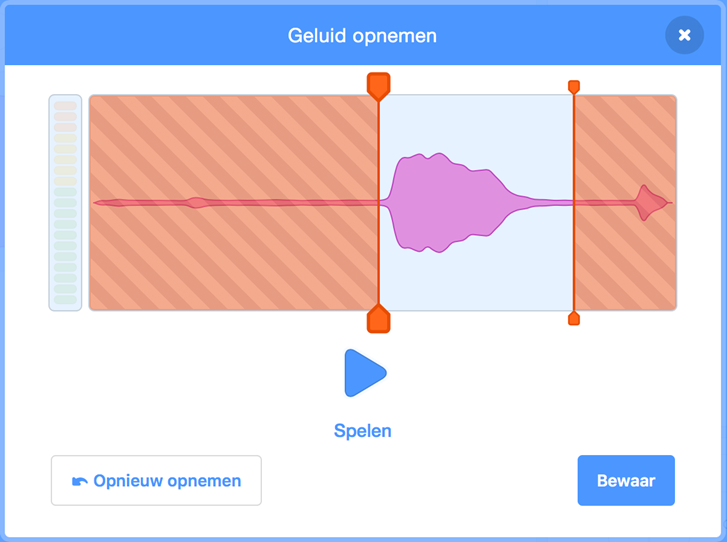Click the top handle of left trim marker
The image size is (727, 542).
point(378,86)
